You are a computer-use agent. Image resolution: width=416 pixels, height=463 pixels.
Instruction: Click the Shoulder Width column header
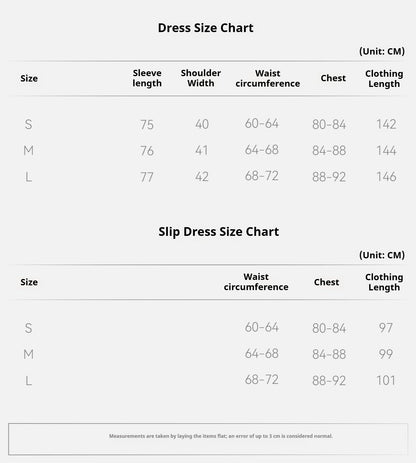[201, 78]
